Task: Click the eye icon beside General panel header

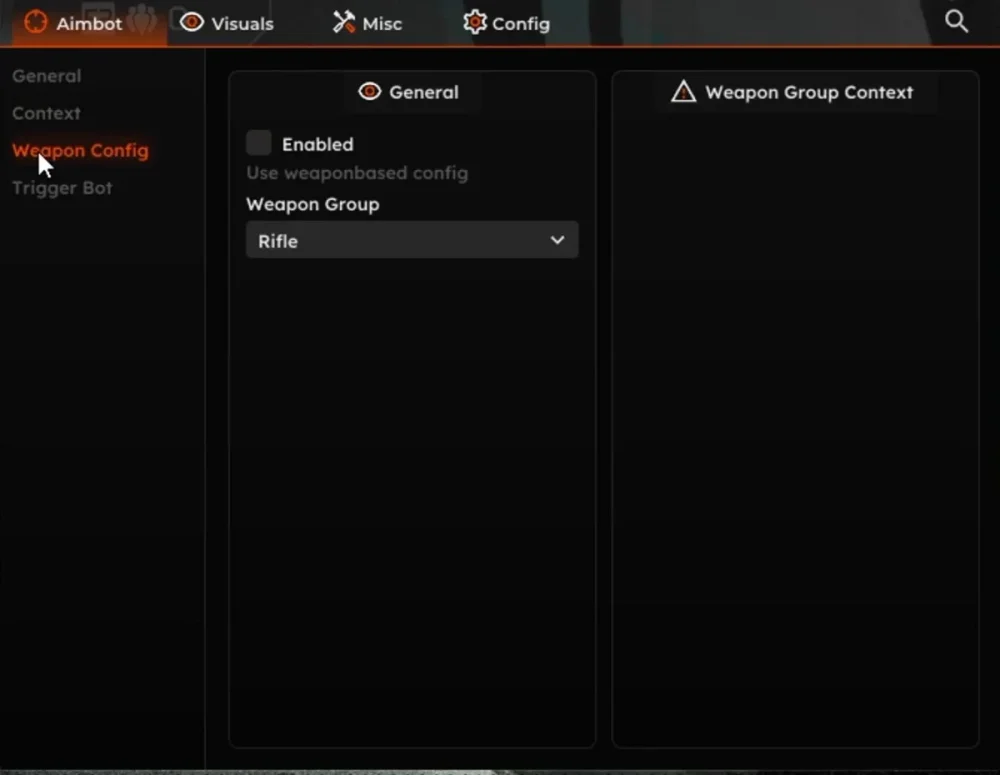Action: coord(370,92)
